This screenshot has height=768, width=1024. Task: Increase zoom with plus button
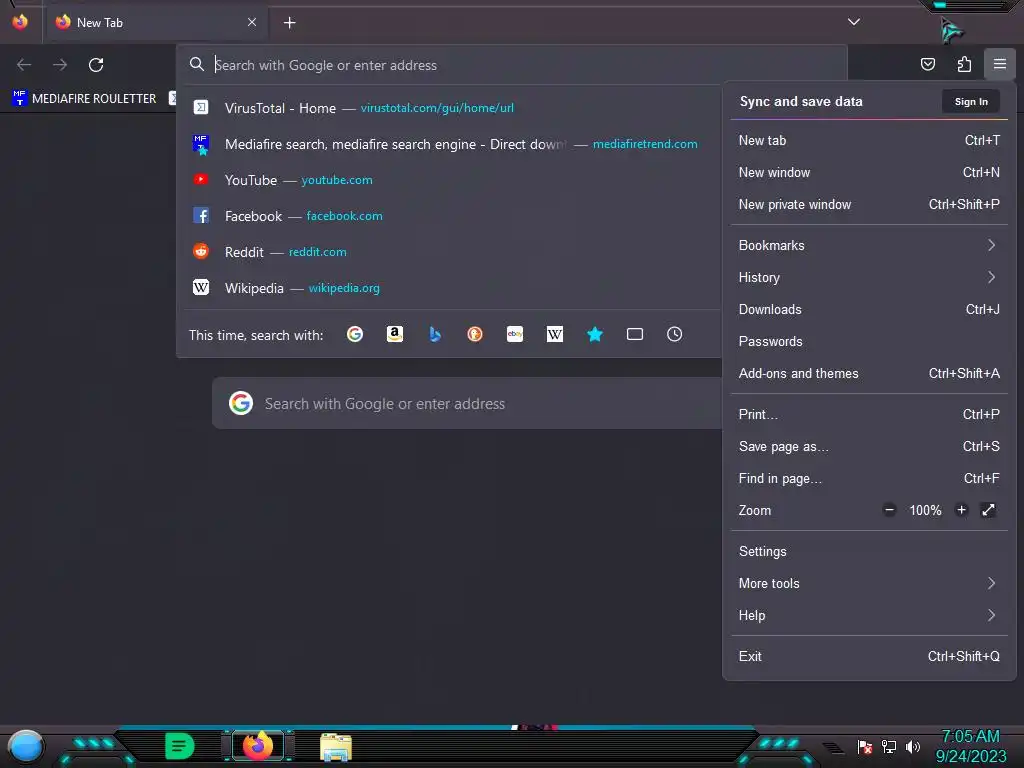click(961, 510)
